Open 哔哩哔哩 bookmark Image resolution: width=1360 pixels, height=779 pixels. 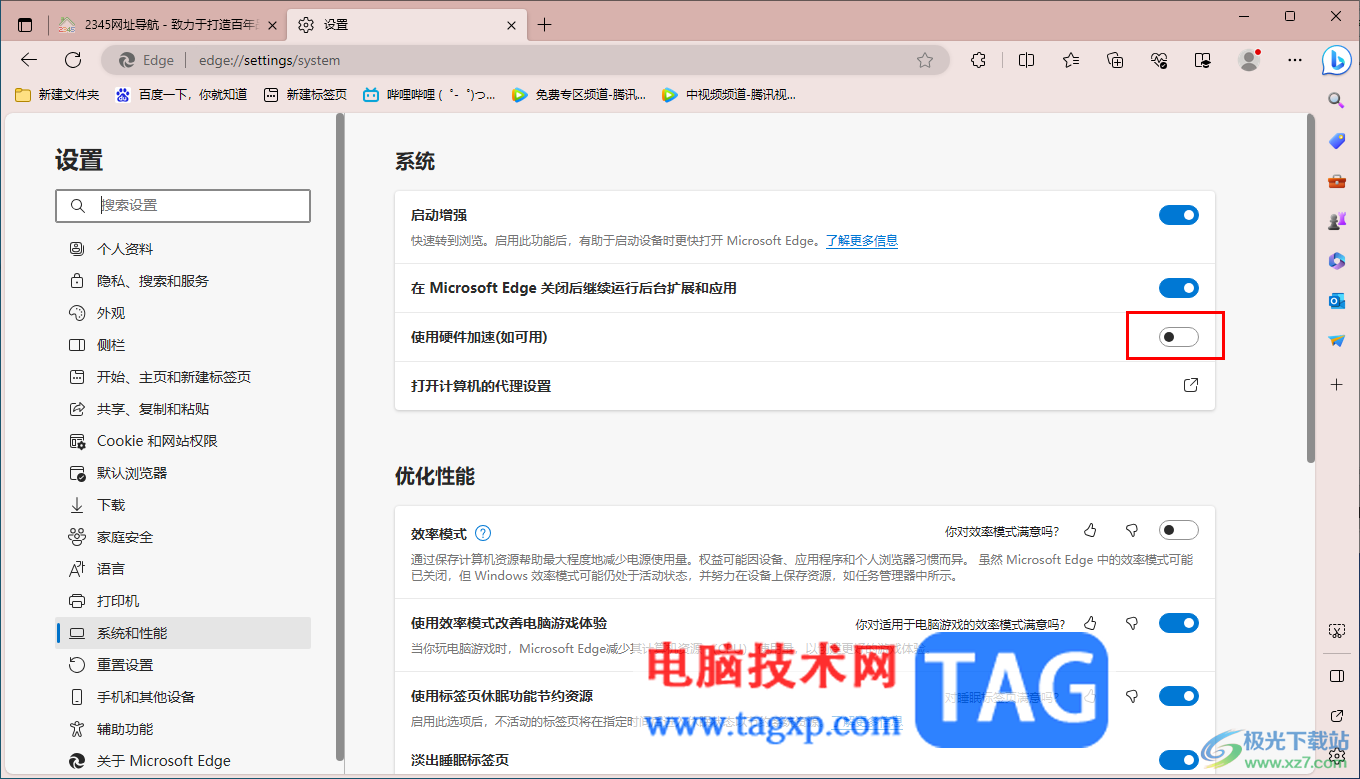coord(429,95)
